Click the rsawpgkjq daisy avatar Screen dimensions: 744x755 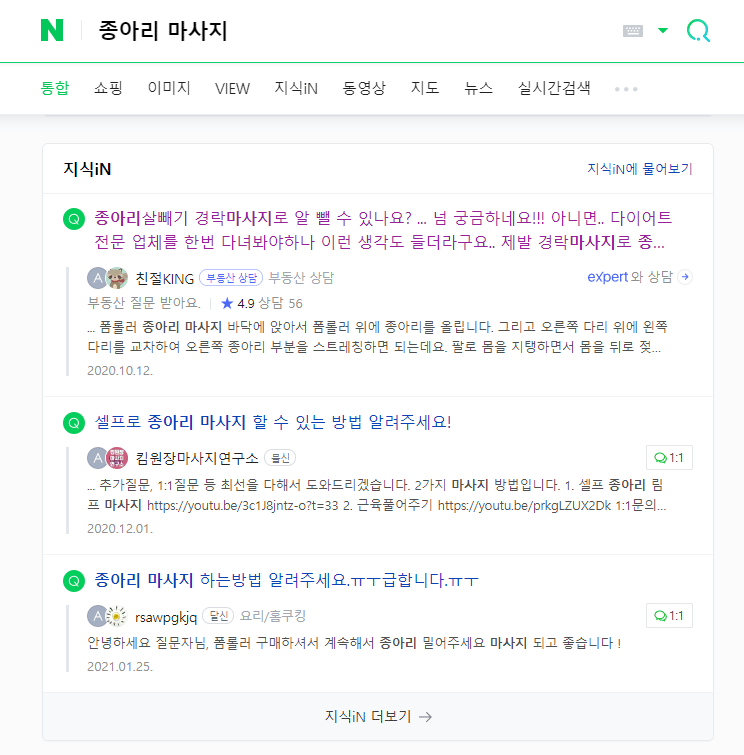(116, 616)
